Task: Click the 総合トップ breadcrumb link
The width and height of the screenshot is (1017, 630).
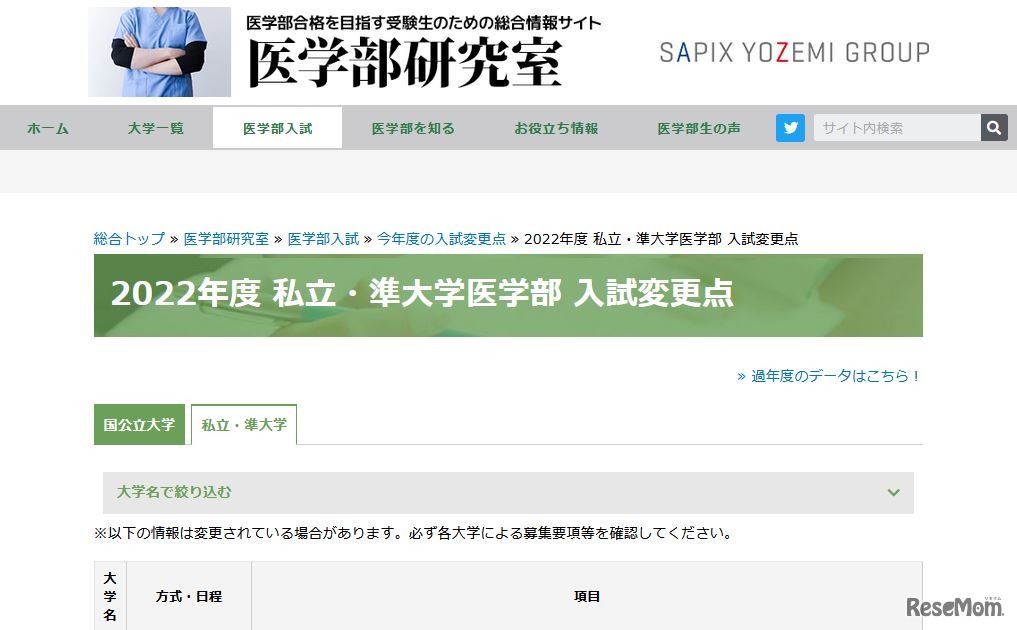Action: (x=127, y=239)
